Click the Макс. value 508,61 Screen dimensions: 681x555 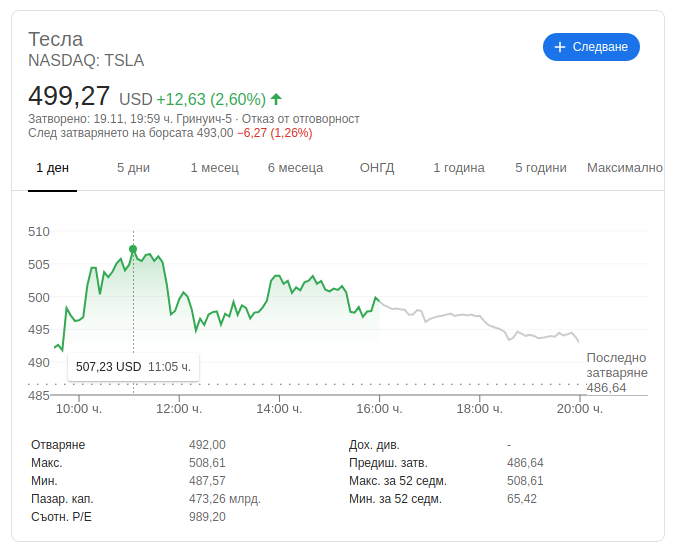[207, 463]
